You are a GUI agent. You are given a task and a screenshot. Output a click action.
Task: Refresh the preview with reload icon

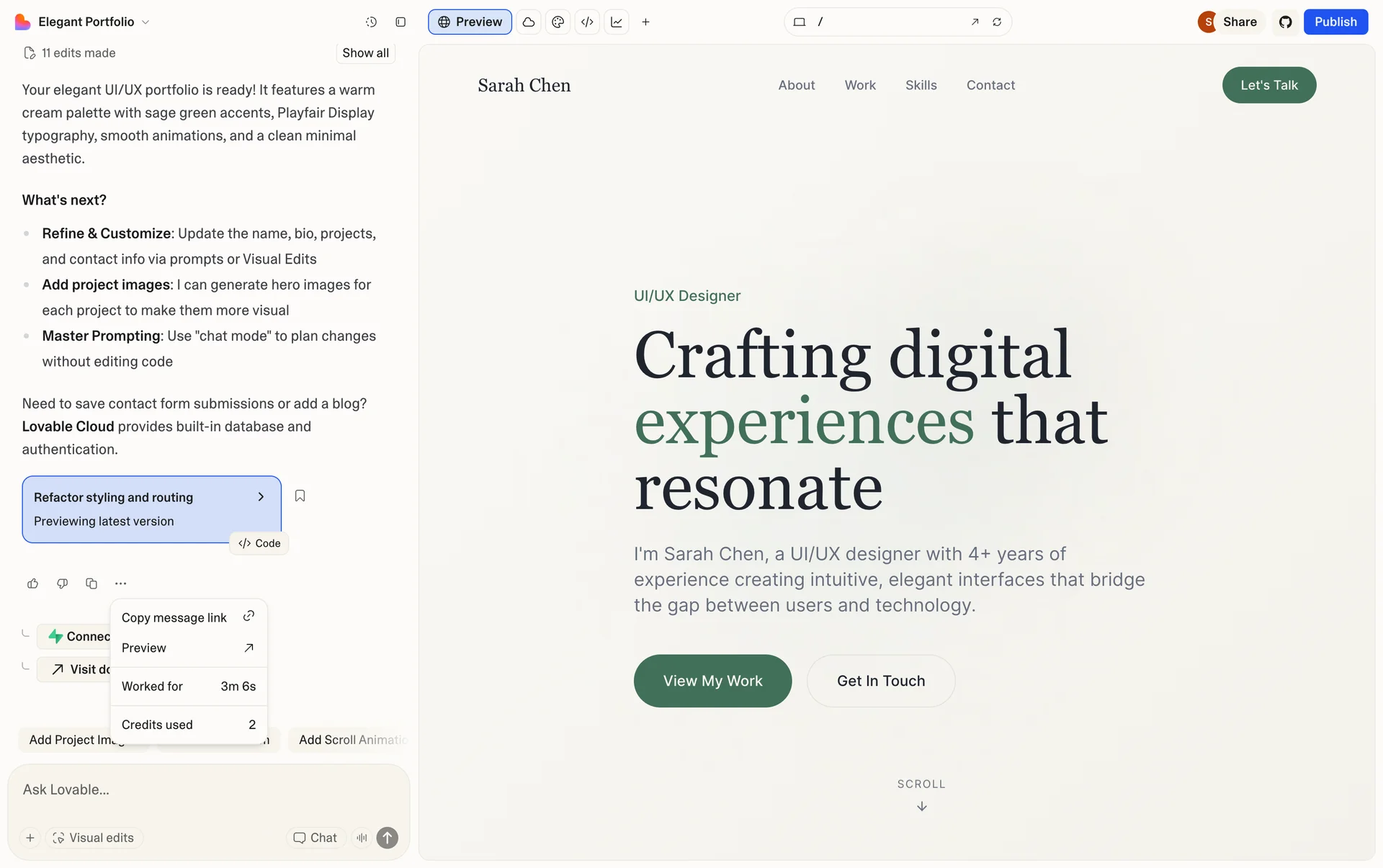click(997, 22)
